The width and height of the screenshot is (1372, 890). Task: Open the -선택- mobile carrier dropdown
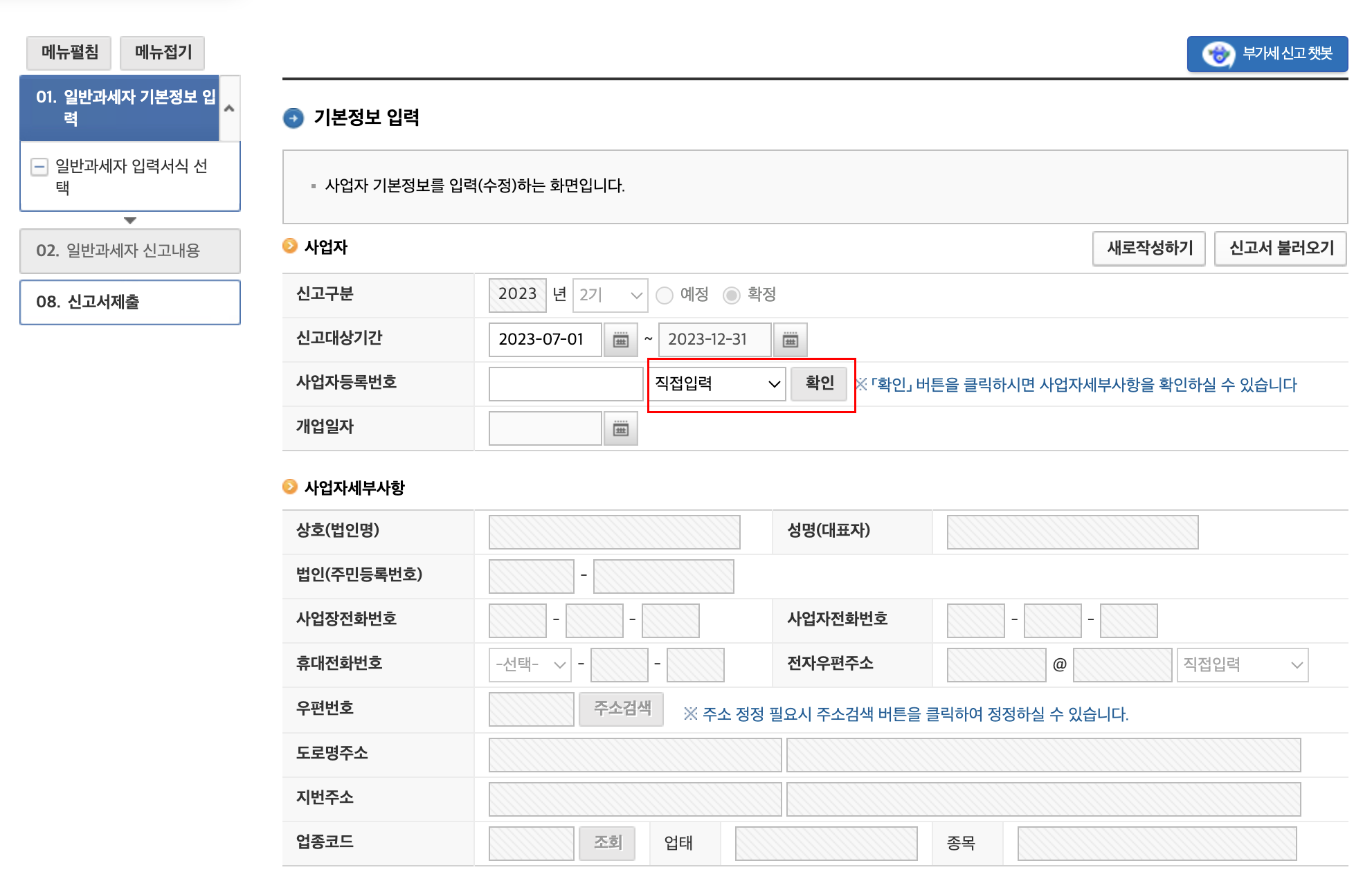coord(529,664)
